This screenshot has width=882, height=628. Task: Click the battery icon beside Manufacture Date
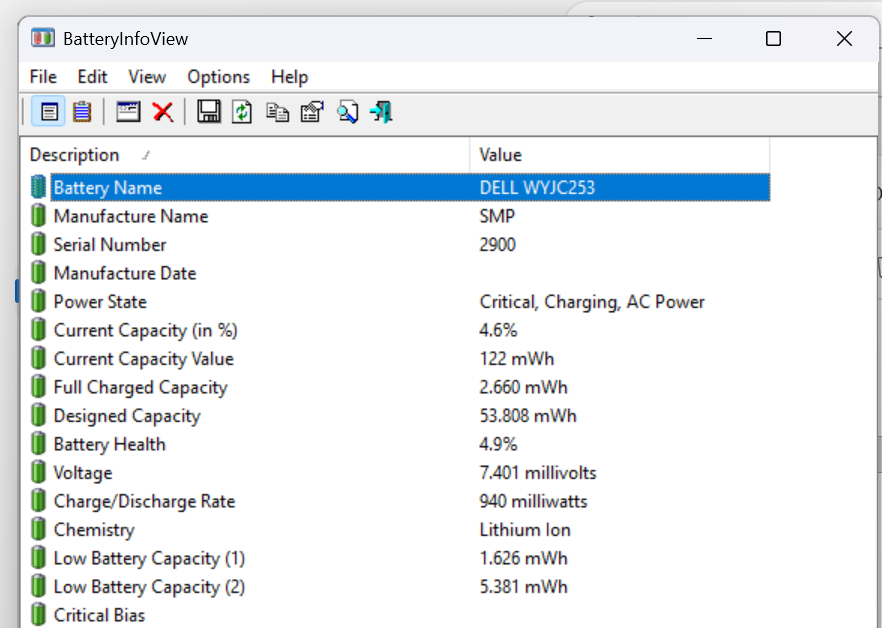[x=38, y=272]
